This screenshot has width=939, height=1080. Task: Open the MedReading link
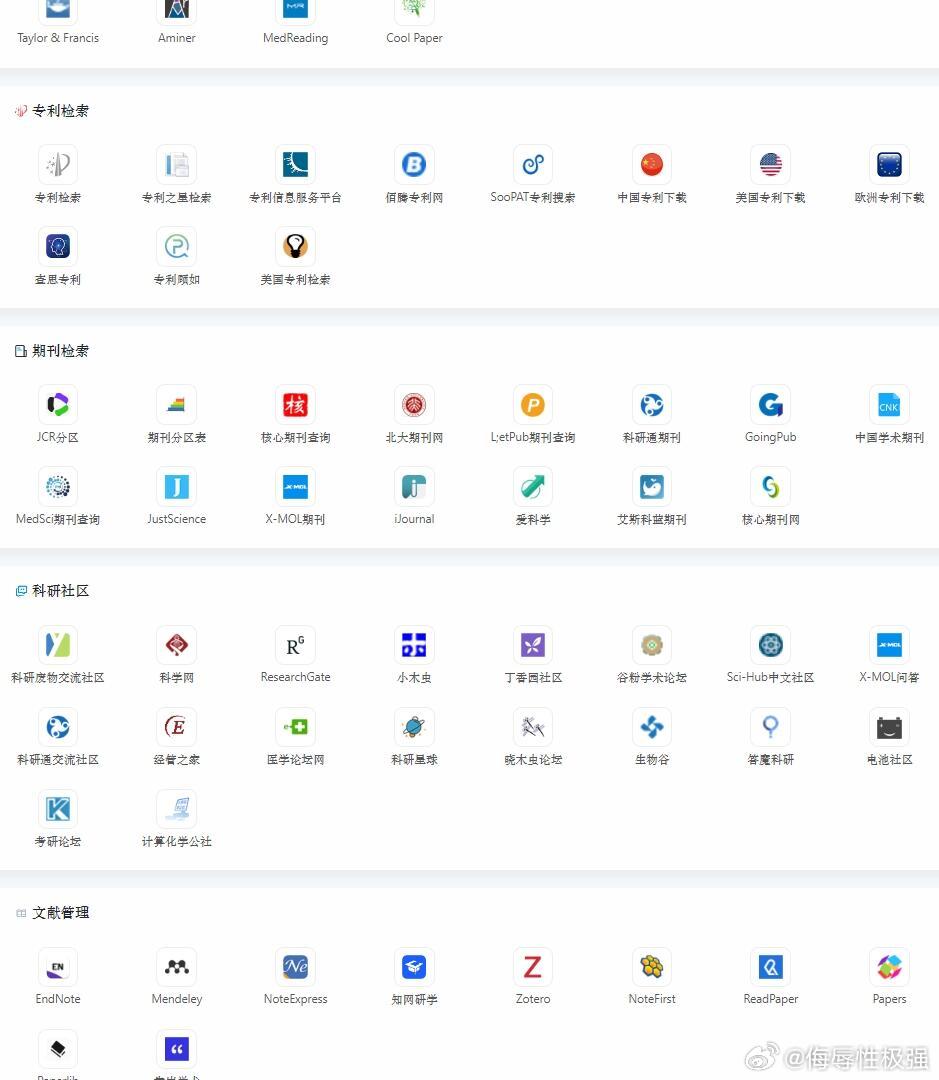pyautogui.click(x=296, y=38)
